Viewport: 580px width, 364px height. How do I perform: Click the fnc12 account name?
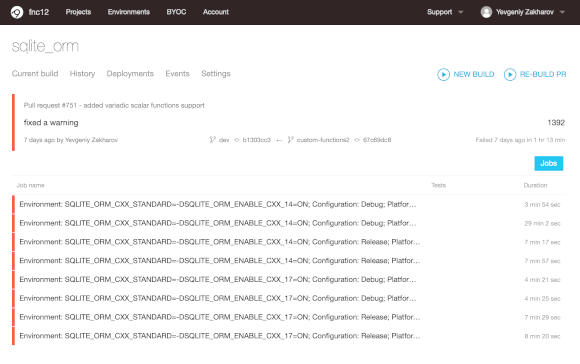[x=39, y=12]
